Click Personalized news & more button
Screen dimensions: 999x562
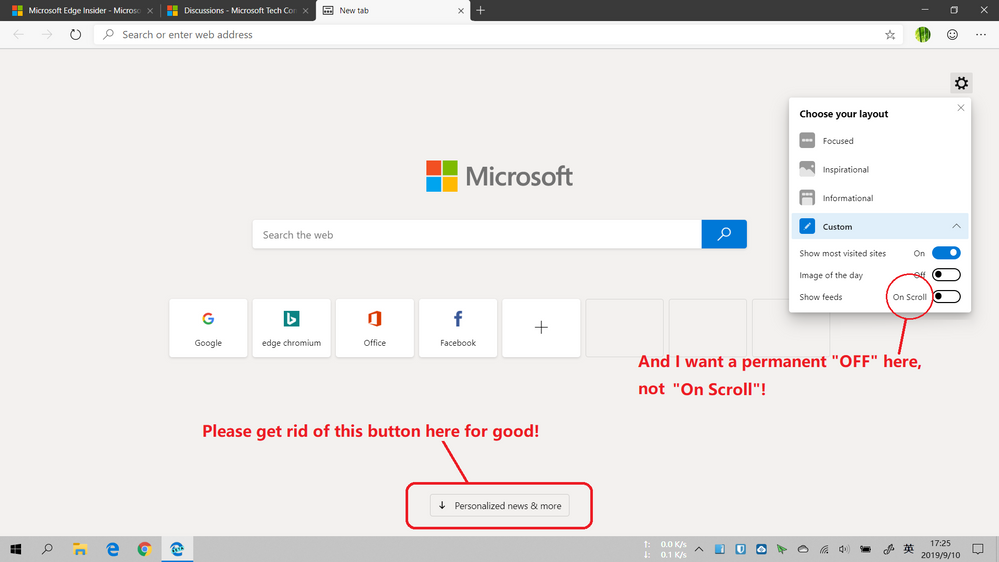(500, 506)
